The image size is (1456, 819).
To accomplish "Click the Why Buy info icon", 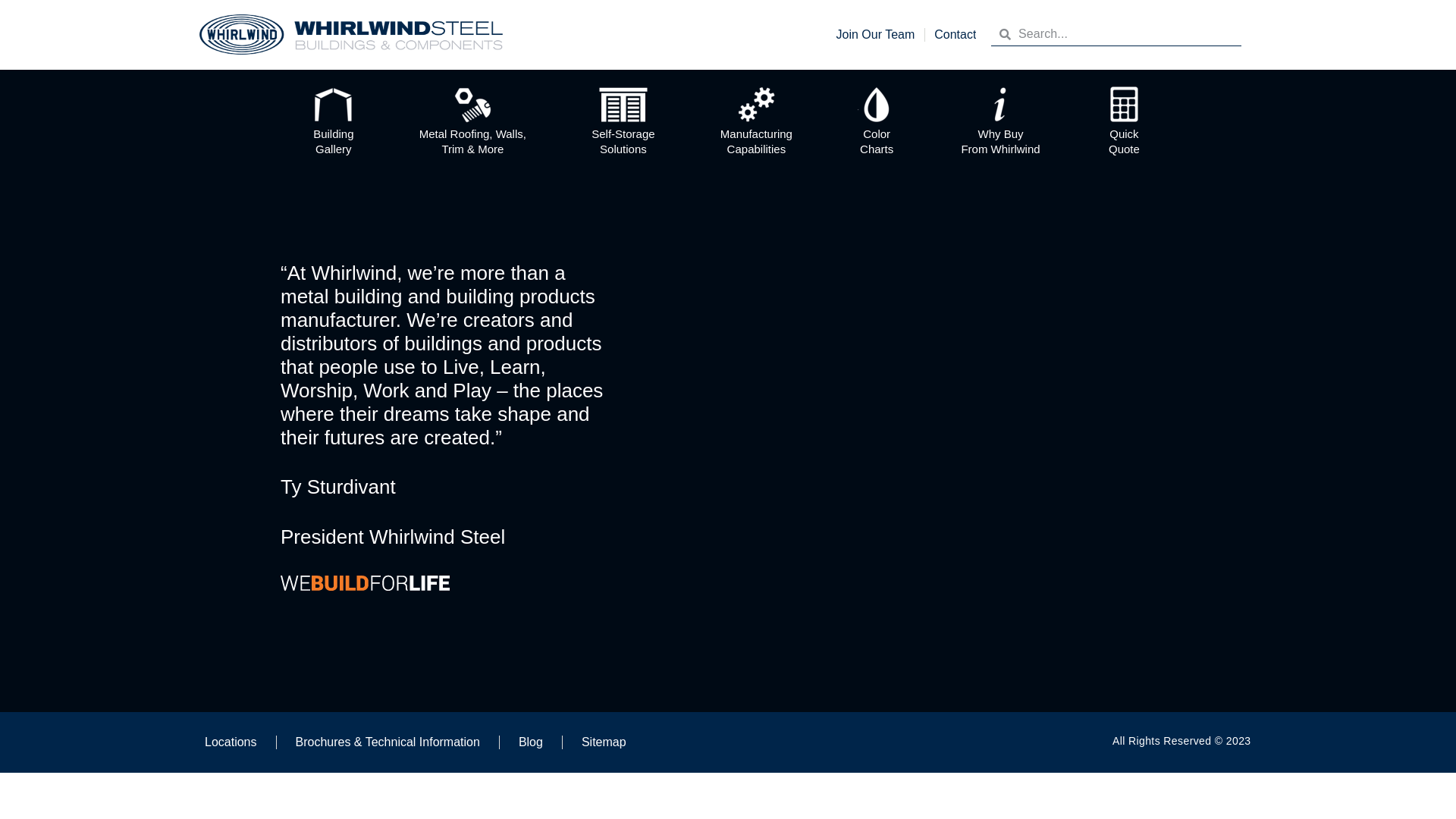I will (1000, 105).
